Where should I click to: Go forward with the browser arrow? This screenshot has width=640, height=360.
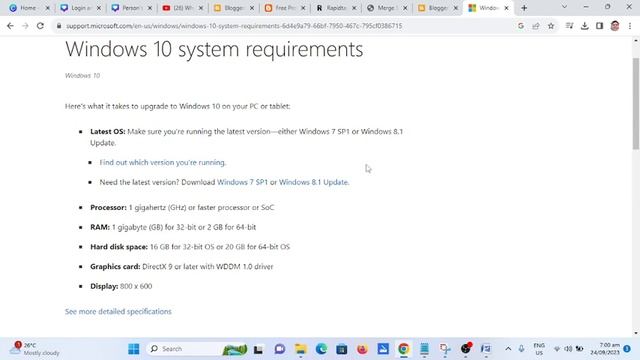pyautogui.click(x=25, y=26)
